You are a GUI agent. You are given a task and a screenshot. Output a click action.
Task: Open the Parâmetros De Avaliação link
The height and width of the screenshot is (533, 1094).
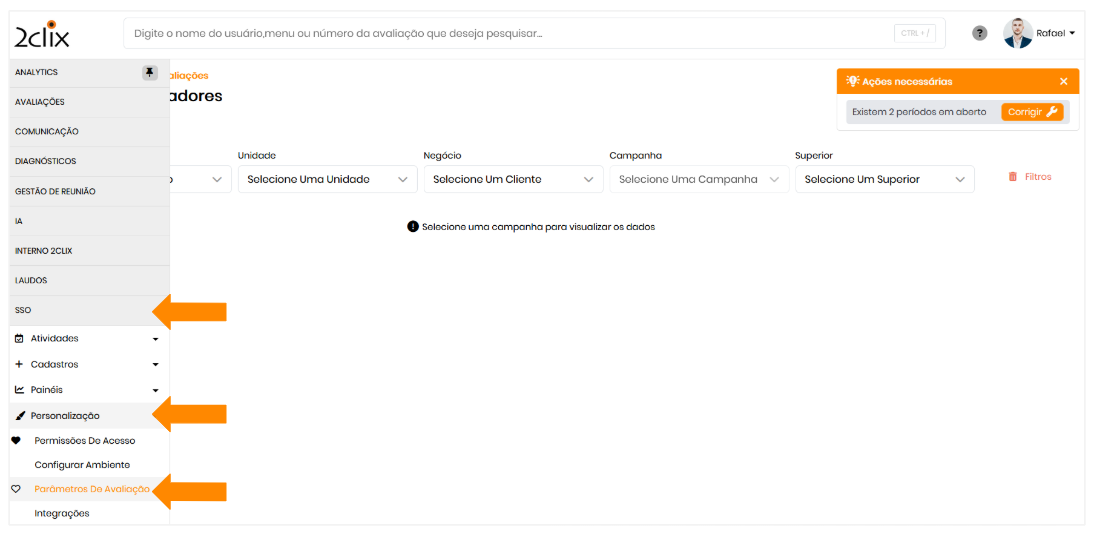click(x=92, y=489)
